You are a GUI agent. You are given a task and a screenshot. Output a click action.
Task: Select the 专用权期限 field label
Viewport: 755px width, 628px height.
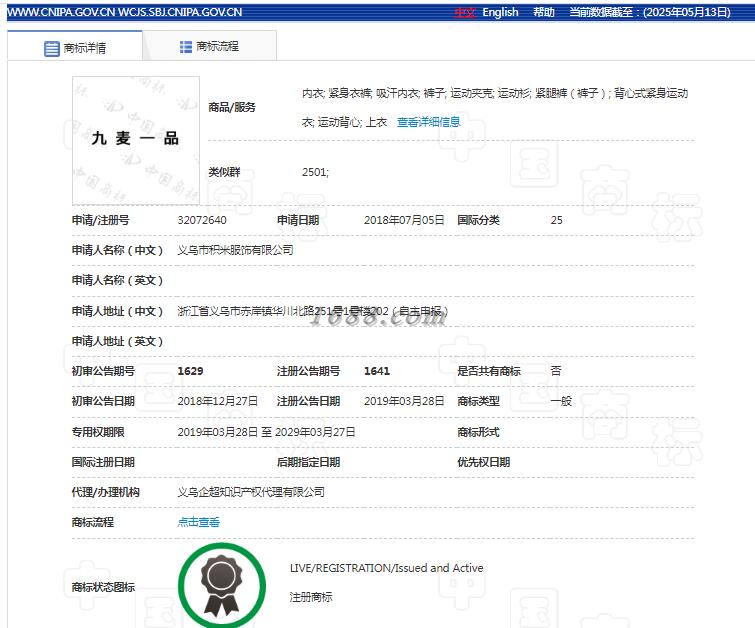click(98, 432)
